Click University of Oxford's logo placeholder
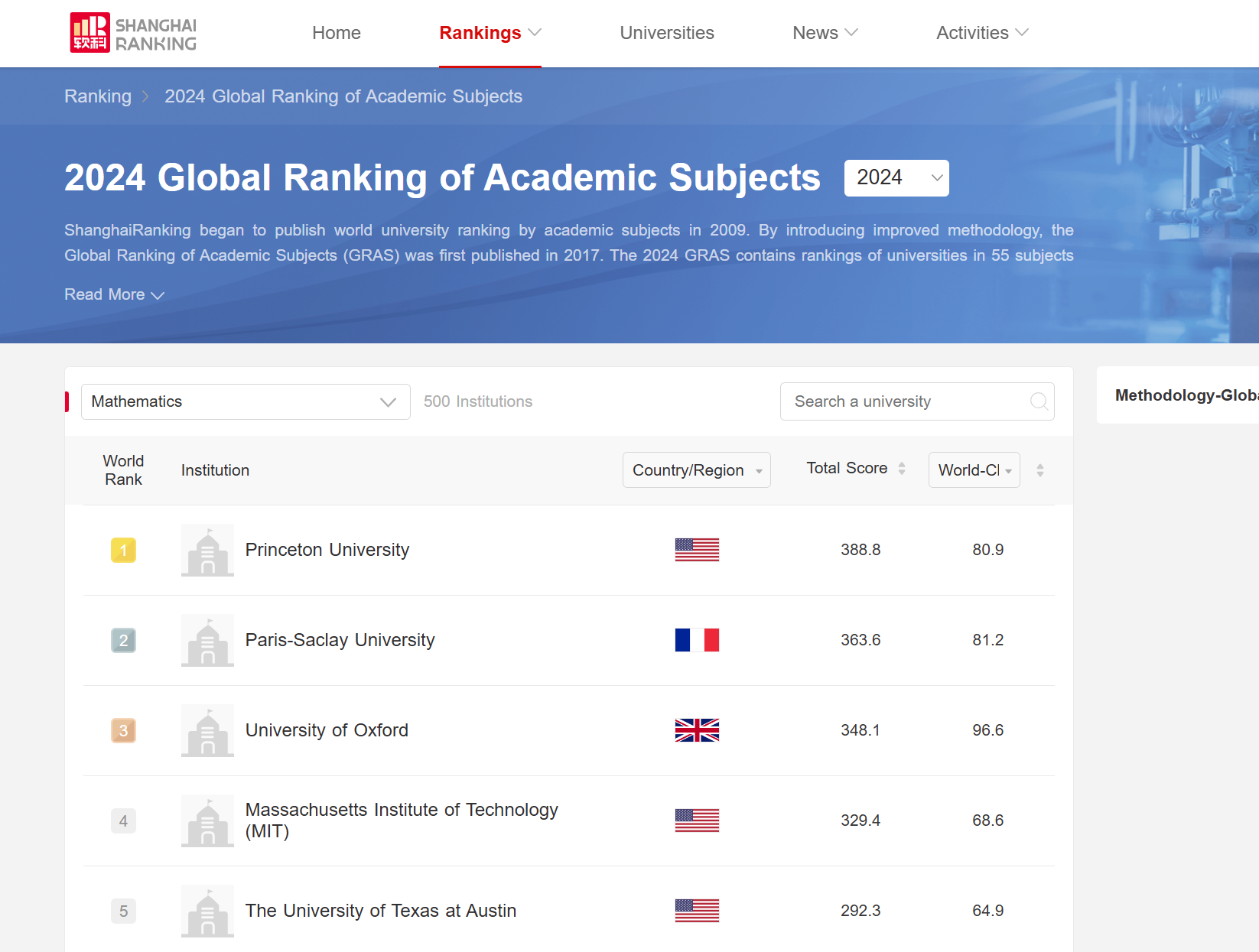The image size is (1259, 952). coord(207,730)
